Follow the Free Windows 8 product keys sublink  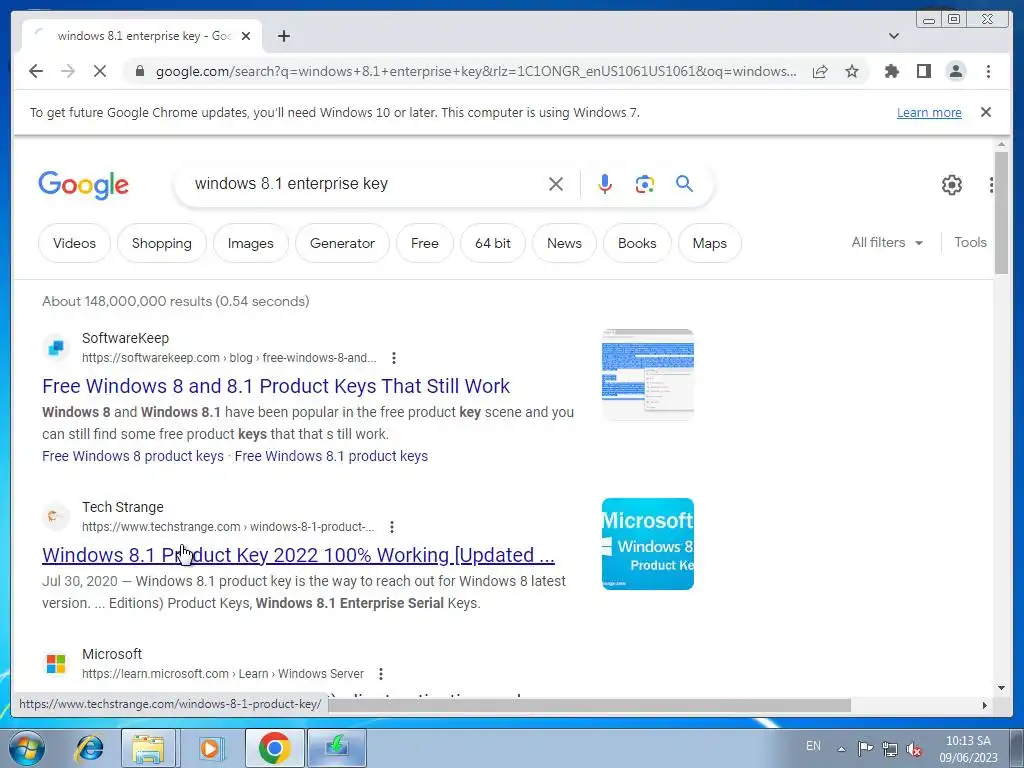(133, 456)
